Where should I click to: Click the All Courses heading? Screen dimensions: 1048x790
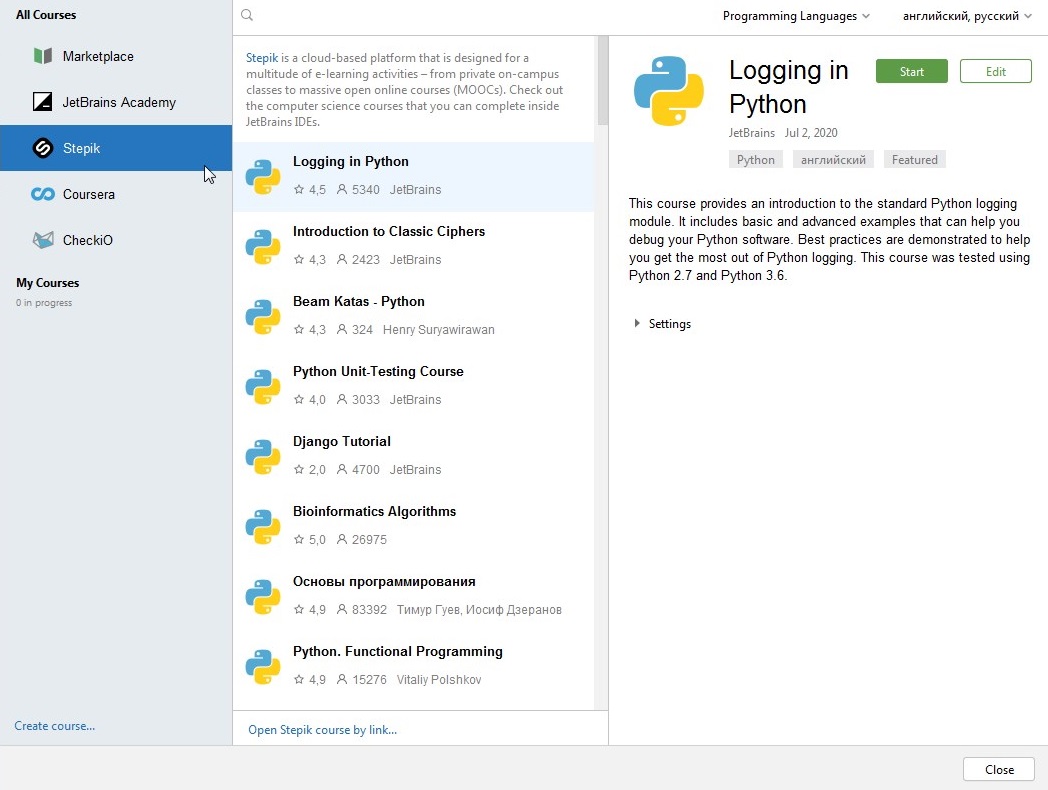(x=46, y=15)
